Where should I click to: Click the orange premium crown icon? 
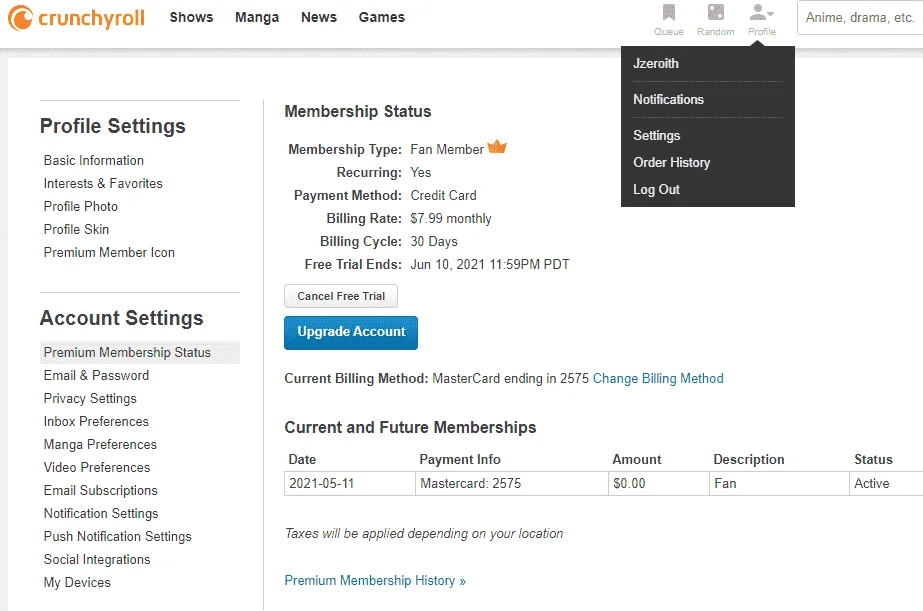497,147
